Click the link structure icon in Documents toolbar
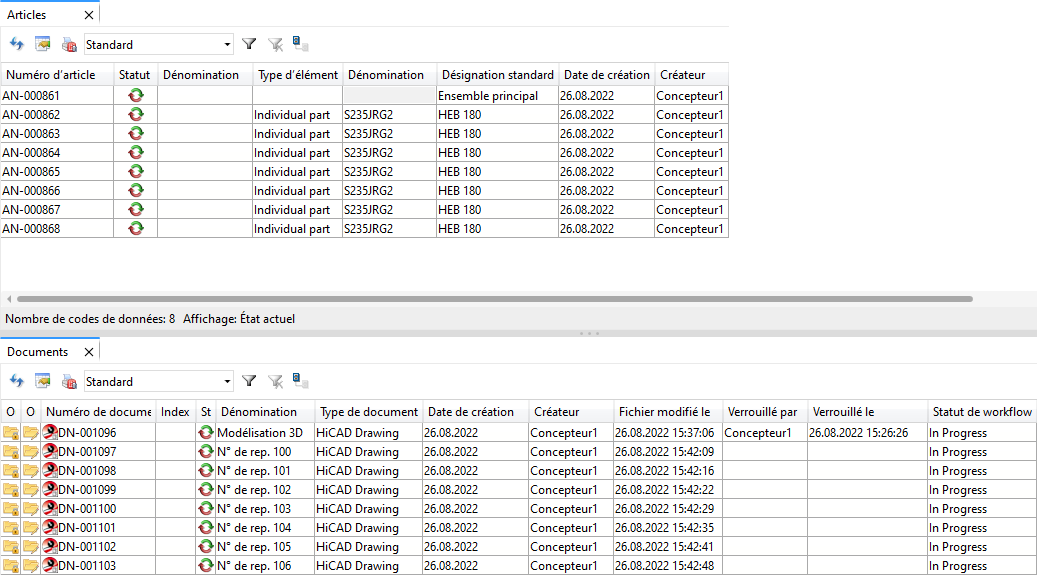This screenshot has width=1037, height=575. 300,381
